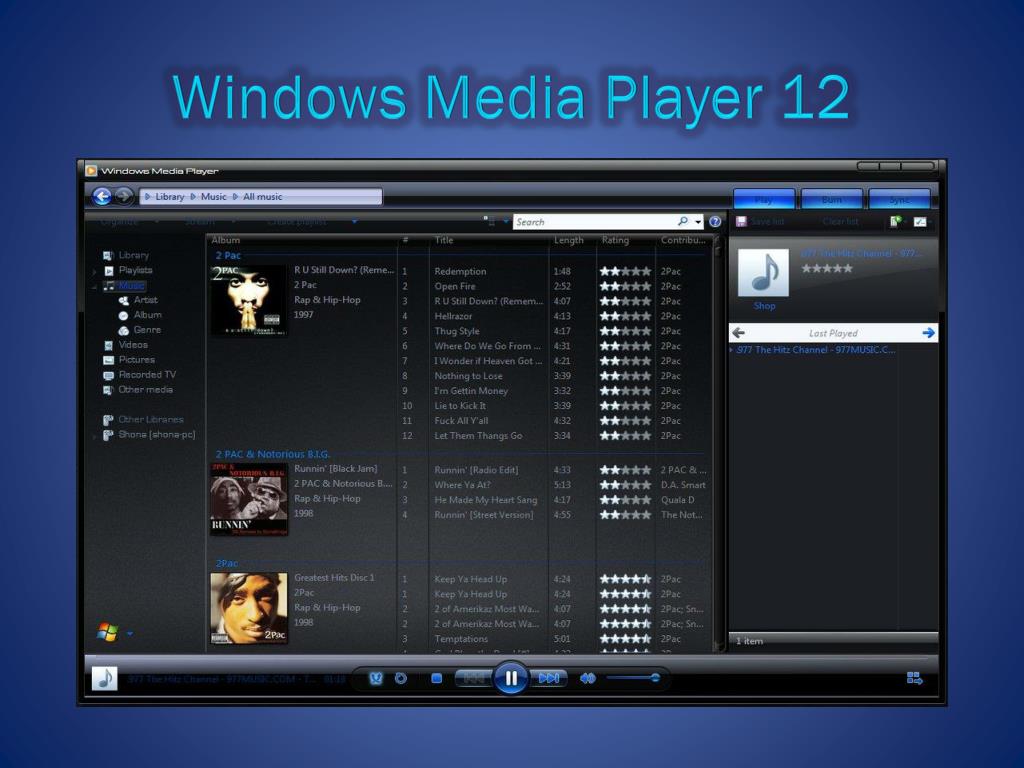Click the now-playing music note icon at bottom

104,679
